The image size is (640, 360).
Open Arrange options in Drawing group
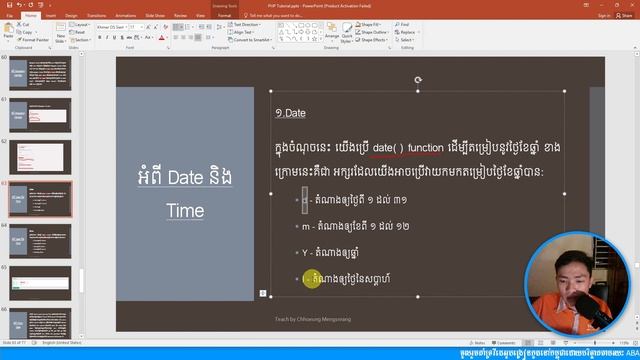332,32
